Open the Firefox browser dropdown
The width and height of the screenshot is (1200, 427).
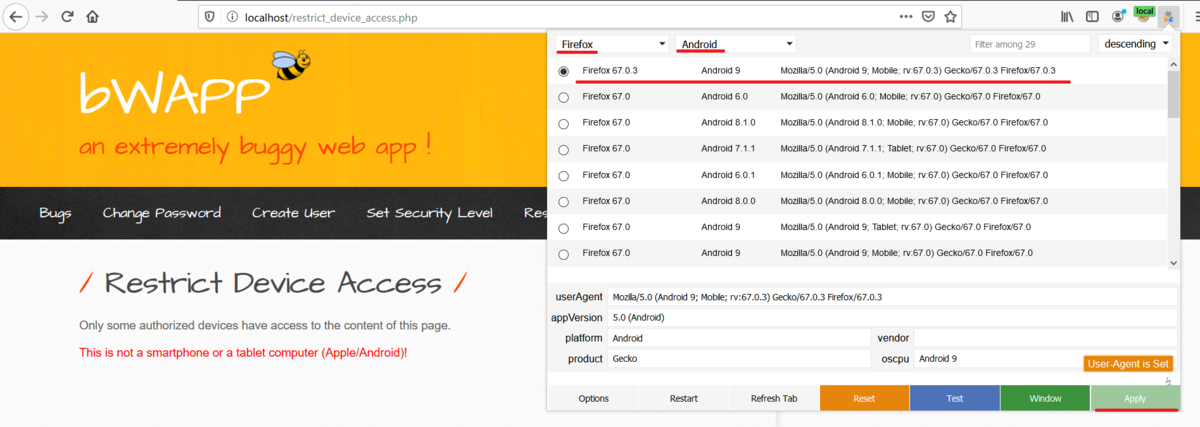[612, 44]
